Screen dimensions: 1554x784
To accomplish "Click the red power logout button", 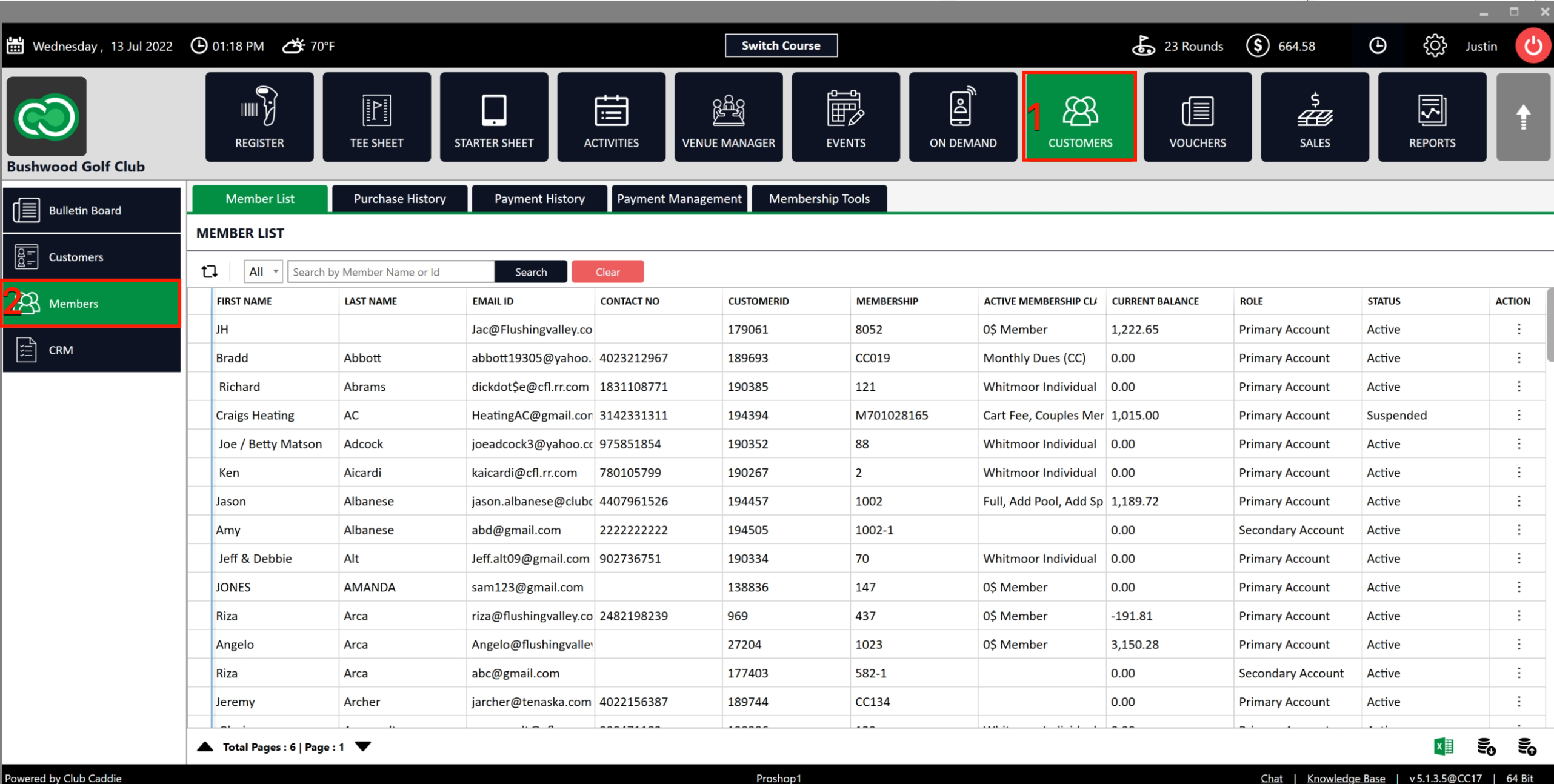I will tap(1533, 46).
